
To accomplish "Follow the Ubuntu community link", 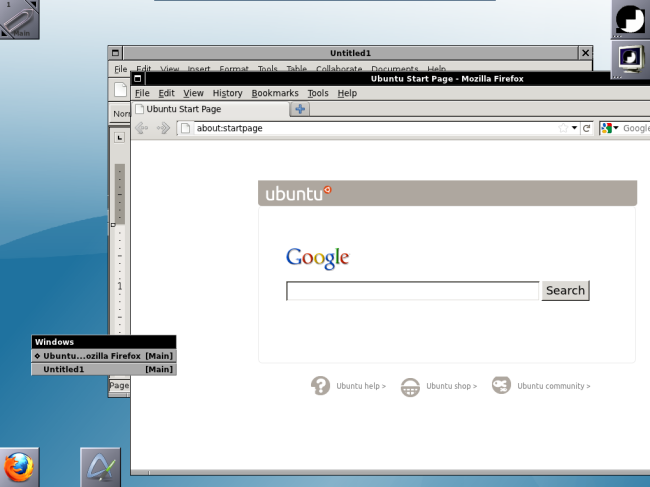I will click(x=553, y=386).
